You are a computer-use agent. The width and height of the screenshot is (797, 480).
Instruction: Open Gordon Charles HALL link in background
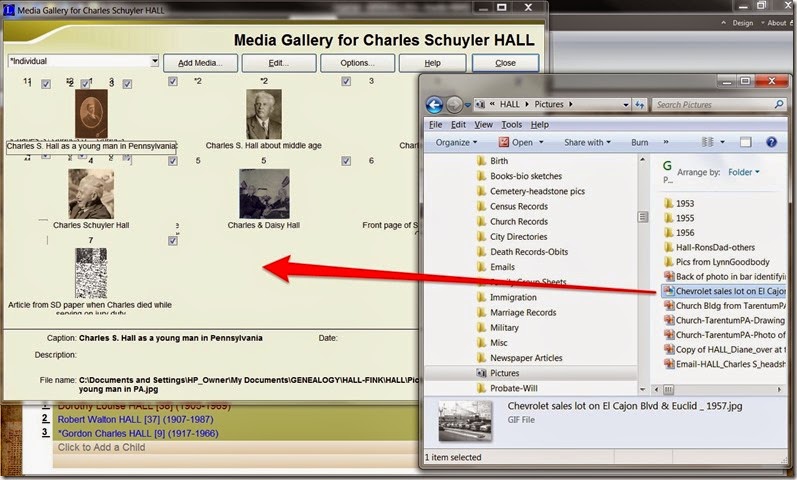coord(138,434)
